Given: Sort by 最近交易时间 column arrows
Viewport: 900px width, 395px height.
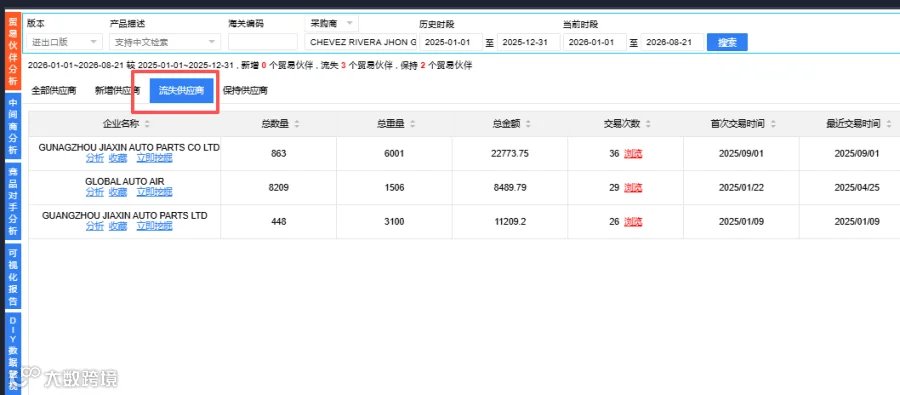Looking at the screenshot, I should tap(889, 124).
